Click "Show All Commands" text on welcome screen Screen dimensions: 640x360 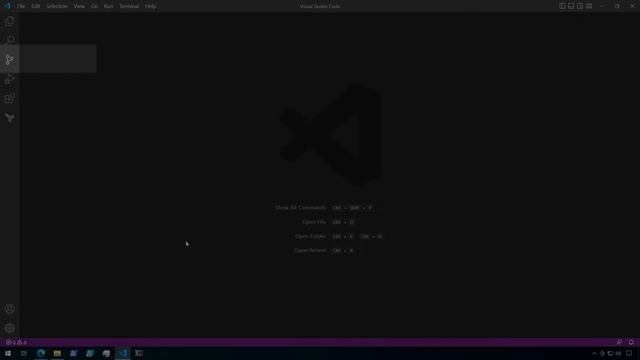(301, 208)
